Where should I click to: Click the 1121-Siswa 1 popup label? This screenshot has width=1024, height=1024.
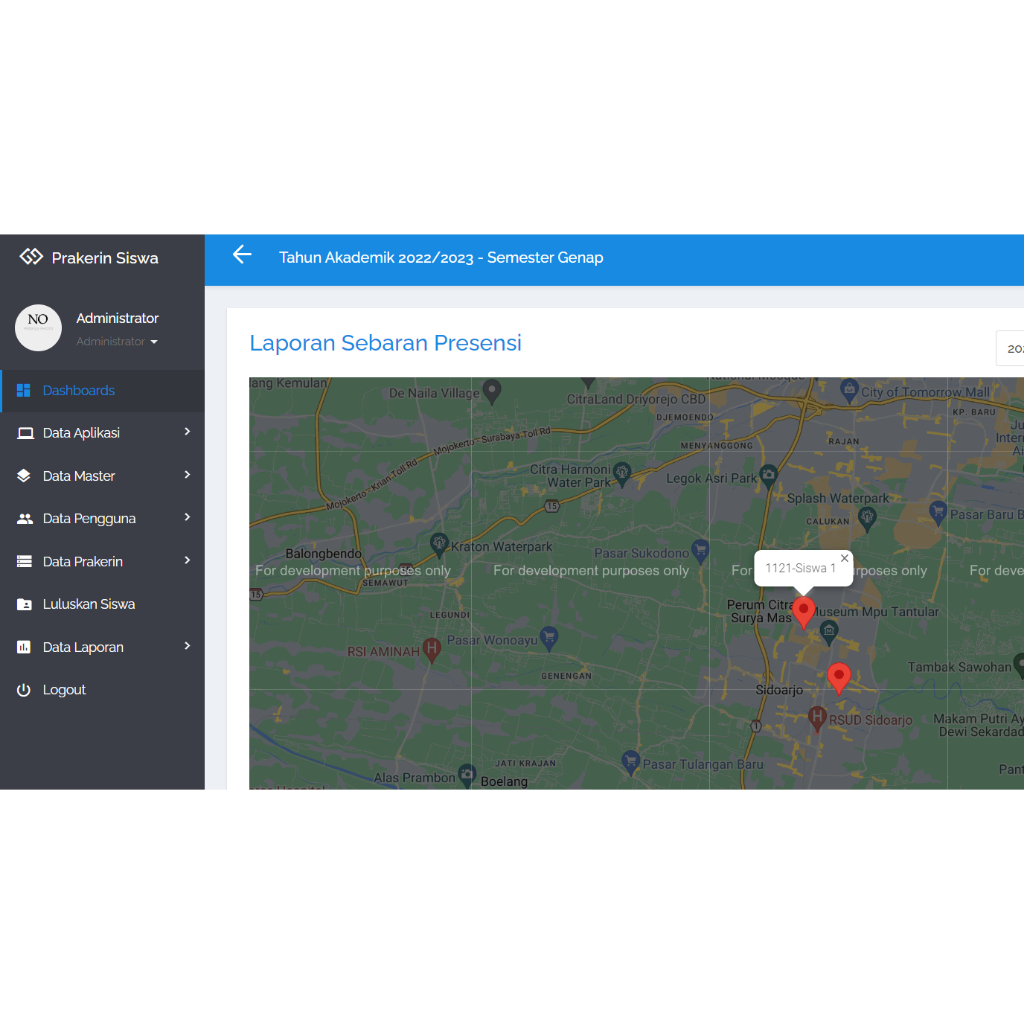(800, 568)
